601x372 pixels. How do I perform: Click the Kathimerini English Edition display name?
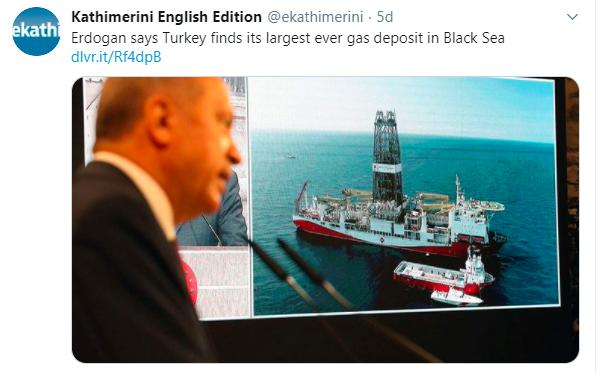coord(166,17)
